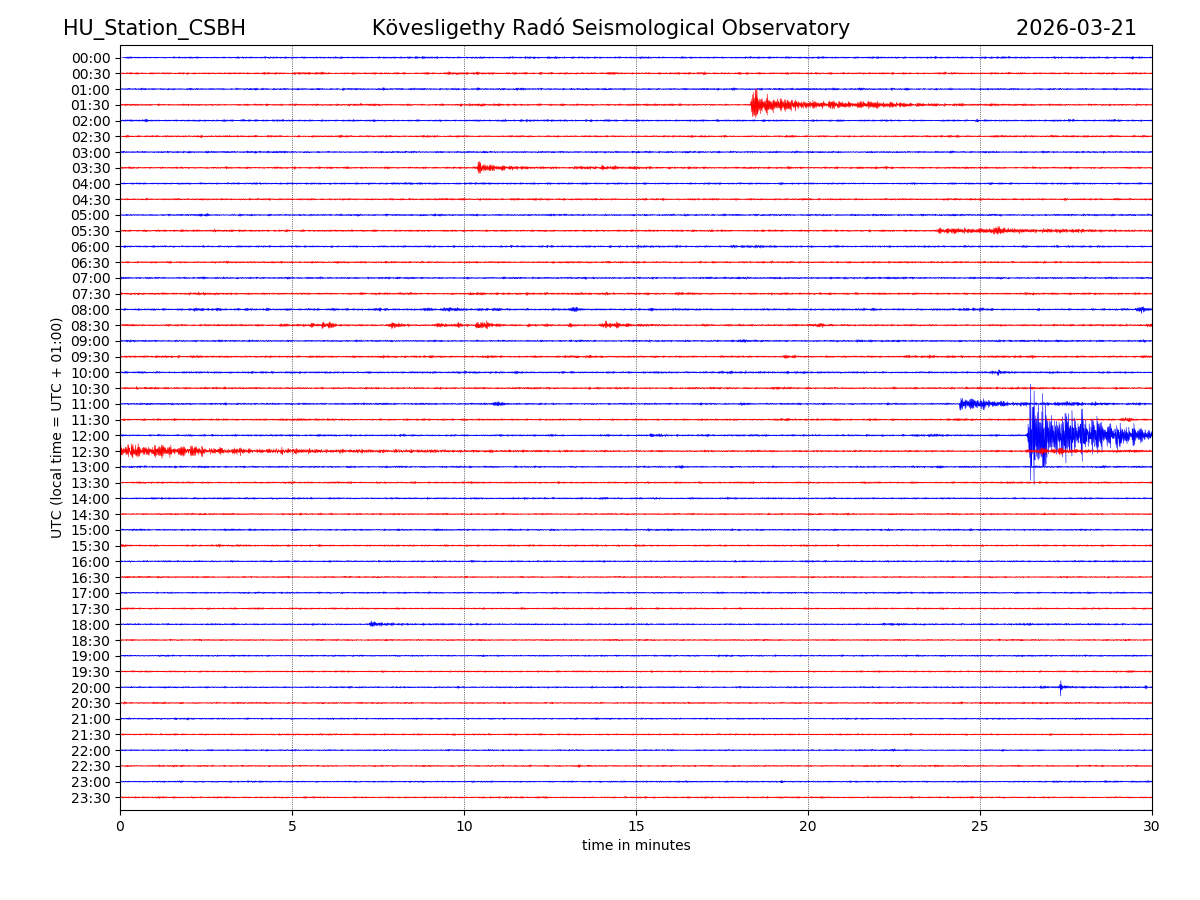Screen dimensions: 1200x900
Task: Click the 15 minute x-axis tick label
Action: click(x=636, y=826)
